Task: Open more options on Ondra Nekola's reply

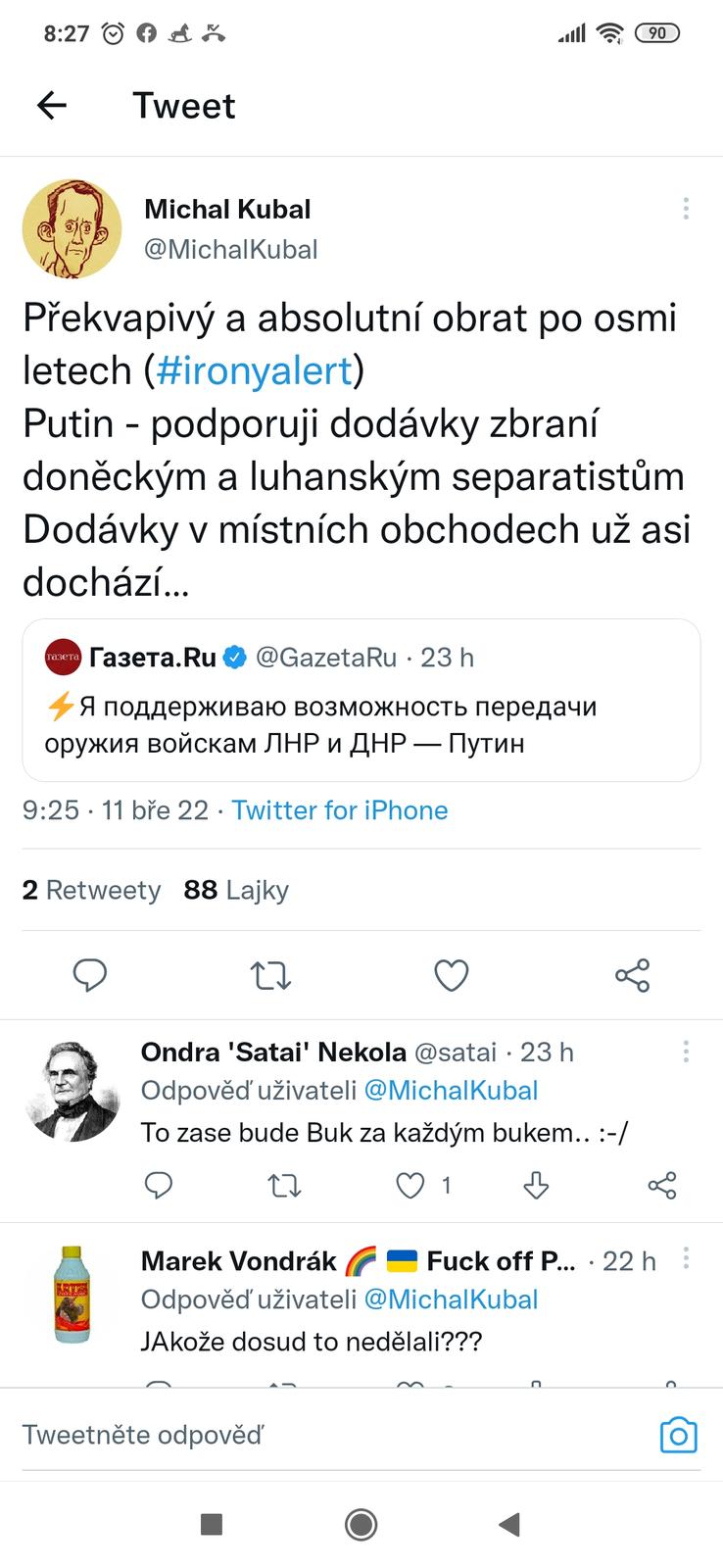Action: [686, 1052]
